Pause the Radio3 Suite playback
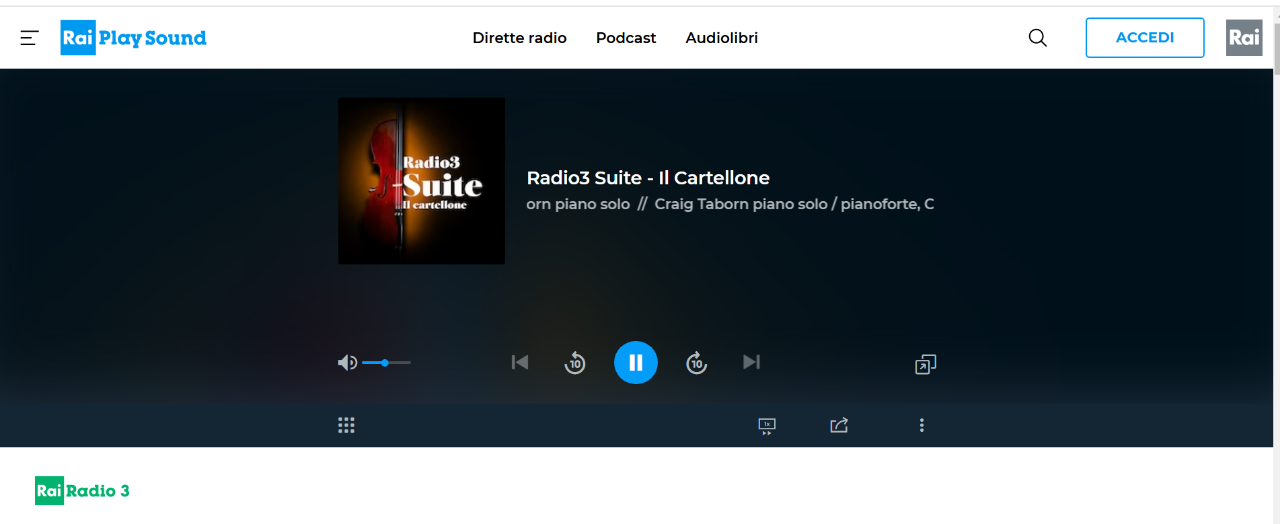This screenshot has width=1280, height=524. click(x=636, y=362)
